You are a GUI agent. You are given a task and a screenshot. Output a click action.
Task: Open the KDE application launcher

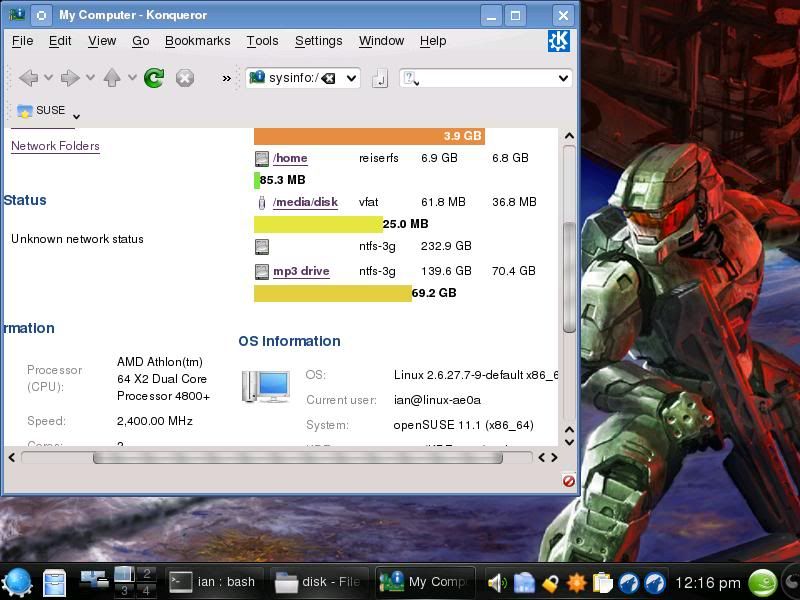[x=17, y=582]
